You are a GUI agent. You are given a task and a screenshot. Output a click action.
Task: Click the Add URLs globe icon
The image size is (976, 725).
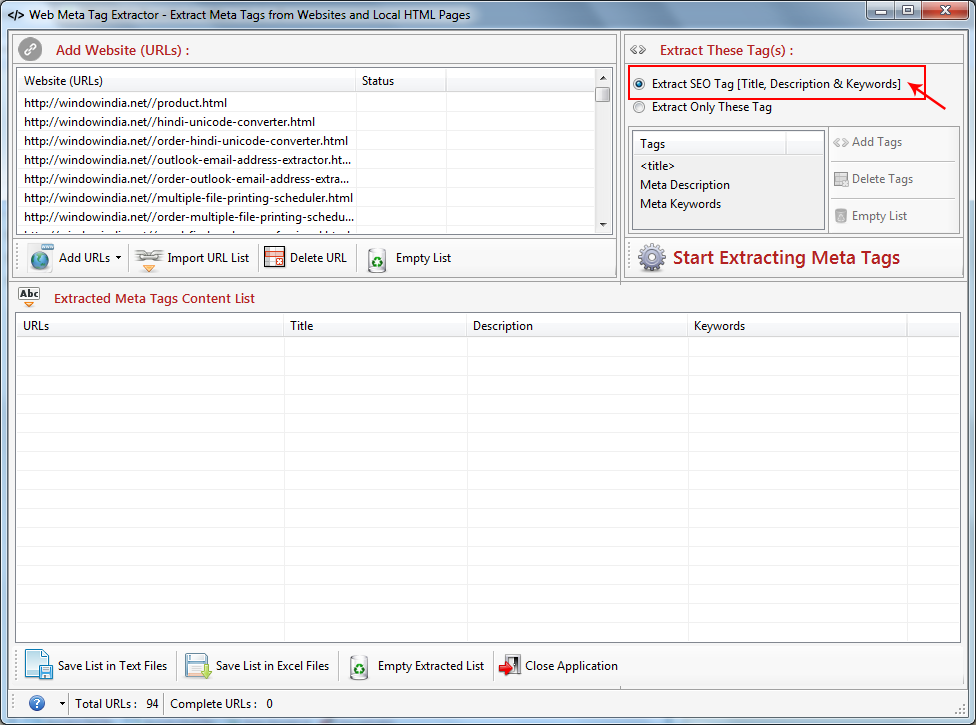point(40,258)
